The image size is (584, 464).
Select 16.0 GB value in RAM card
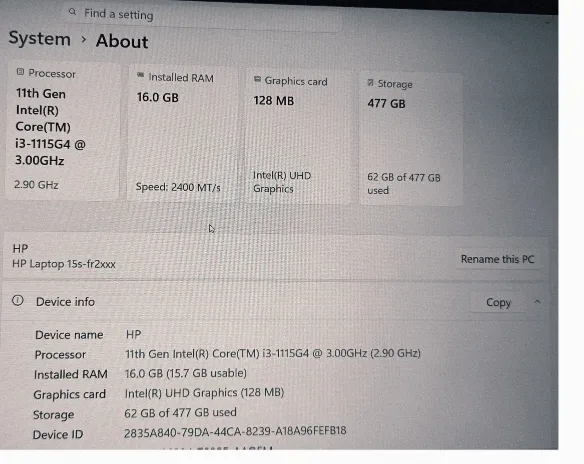158,98
